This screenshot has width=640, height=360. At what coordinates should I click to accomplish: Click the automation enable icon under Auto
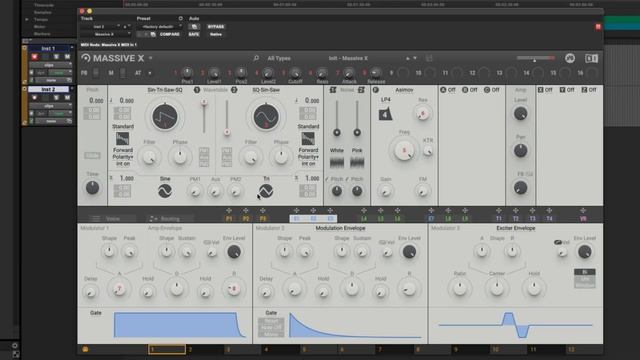(x=194, y=27)
